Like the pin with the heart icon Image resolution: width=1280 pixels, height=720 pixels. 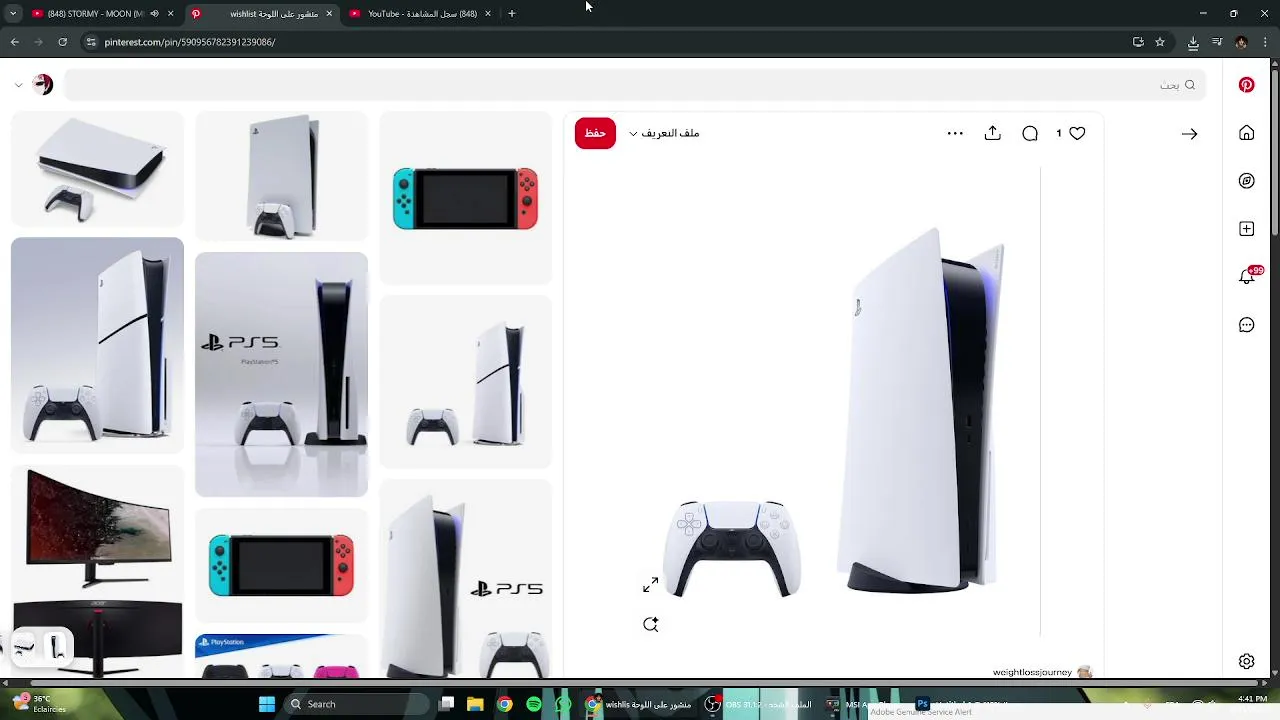(x=1077, y=133)
